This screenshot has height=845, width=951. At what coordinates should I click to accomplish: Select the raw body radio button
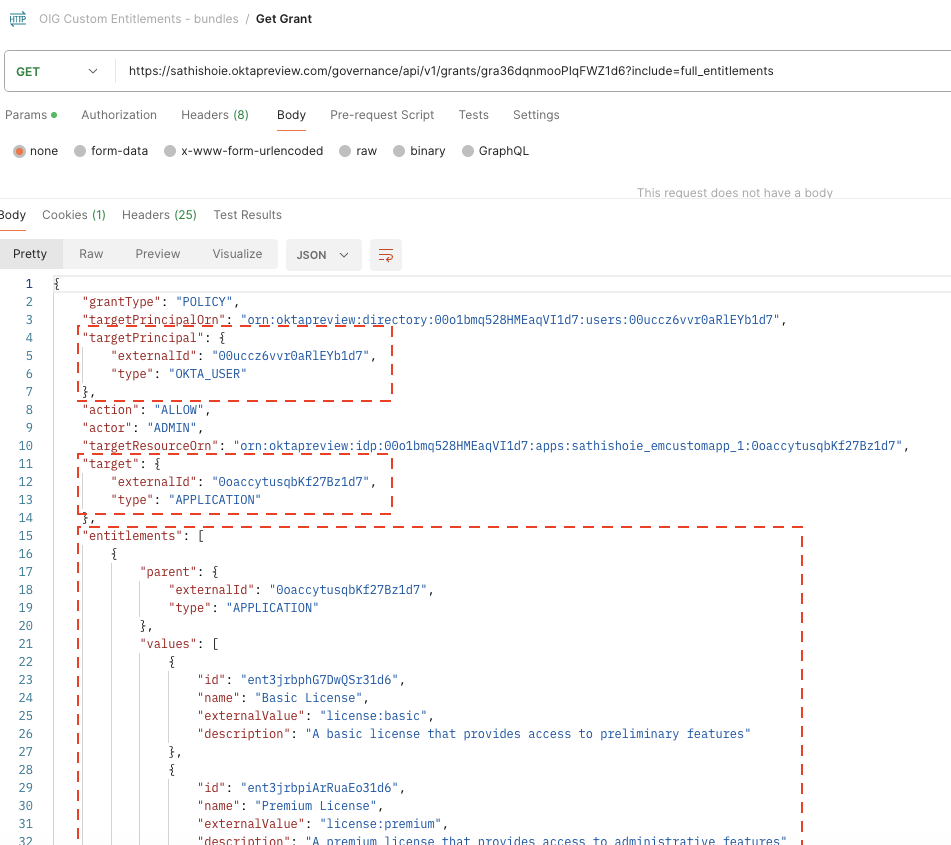(345, 151)
